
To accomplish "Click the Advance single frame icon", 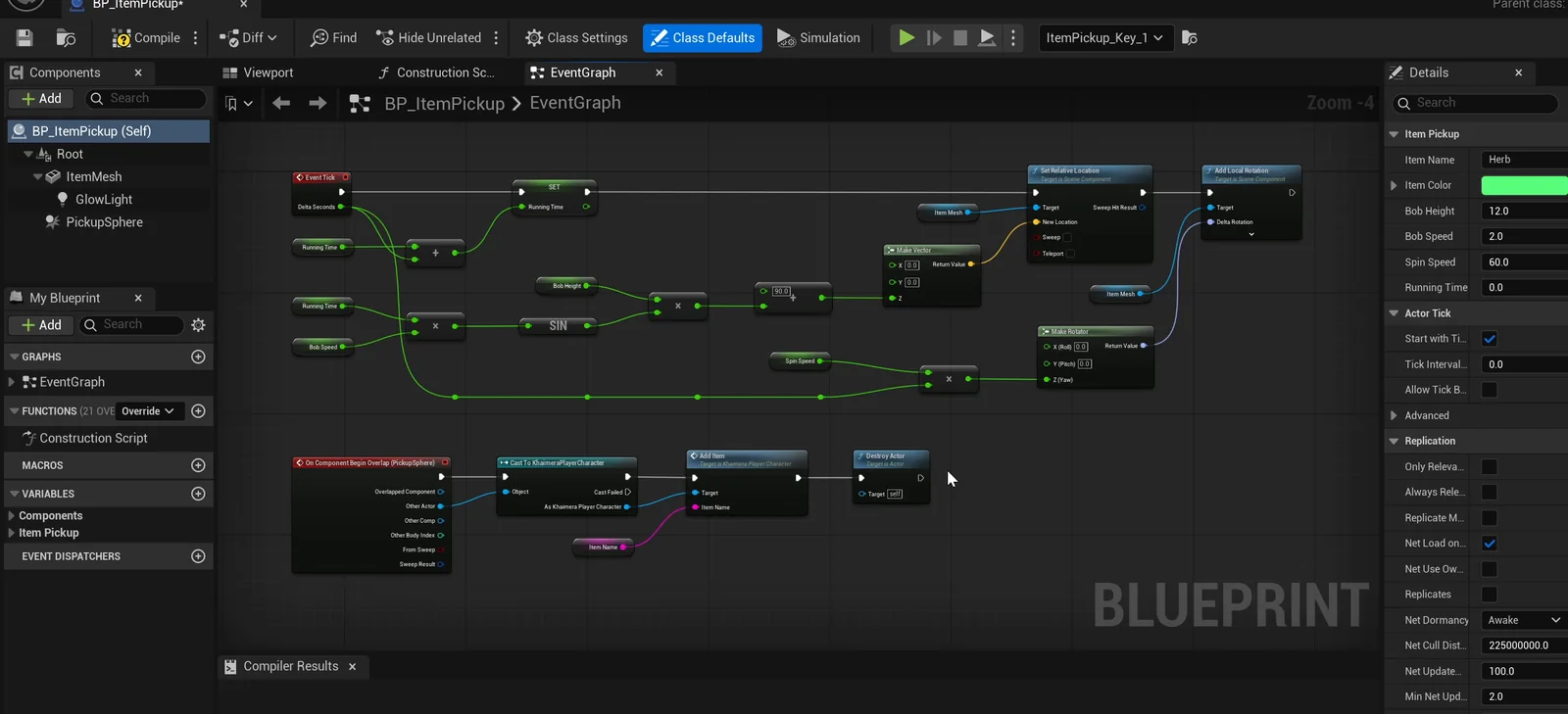I will (934, 38).
